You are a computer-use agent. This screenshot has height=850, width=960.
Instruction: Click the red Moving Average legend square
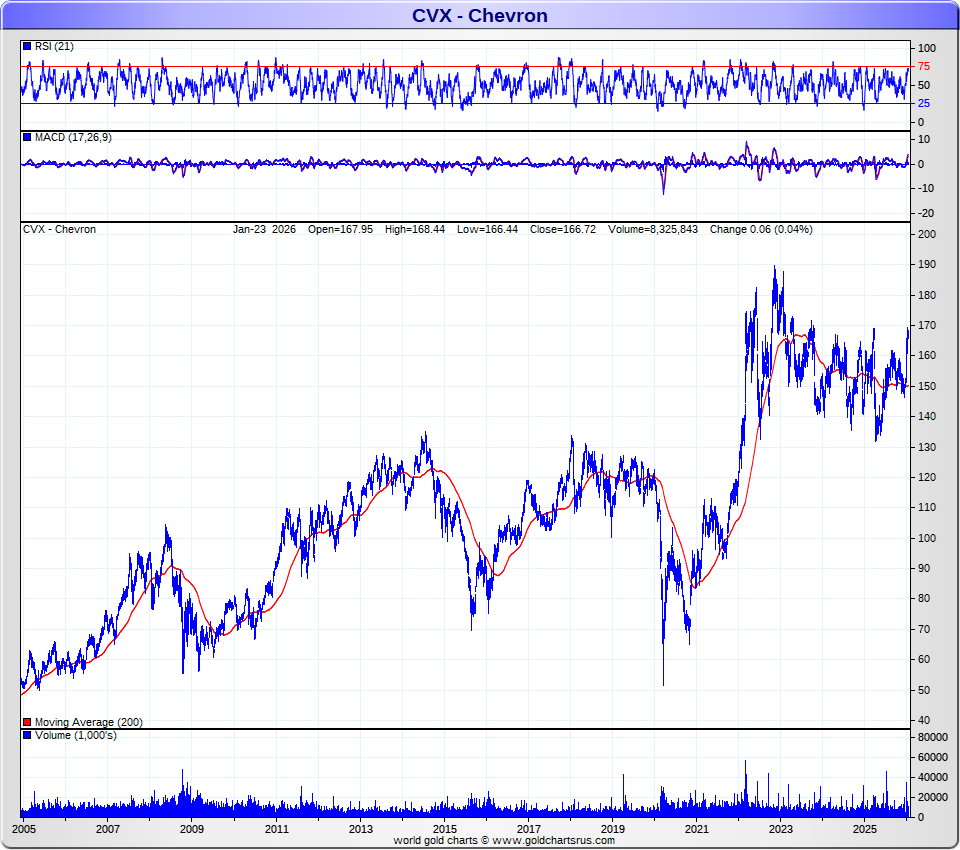coord(27,723)
